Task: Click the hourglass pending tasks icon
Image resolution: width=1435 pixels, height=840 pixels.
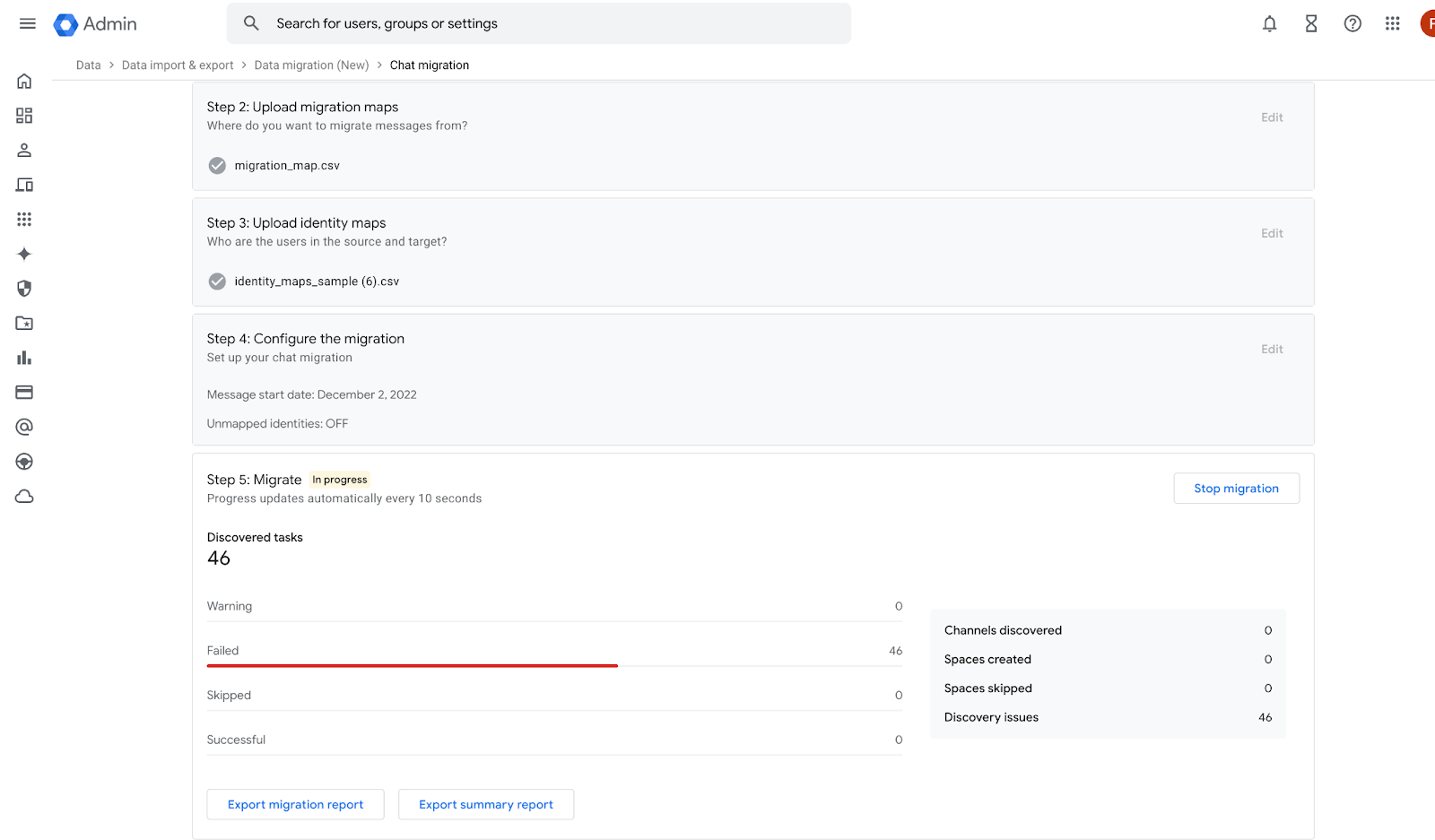Action: (1310, 23)
